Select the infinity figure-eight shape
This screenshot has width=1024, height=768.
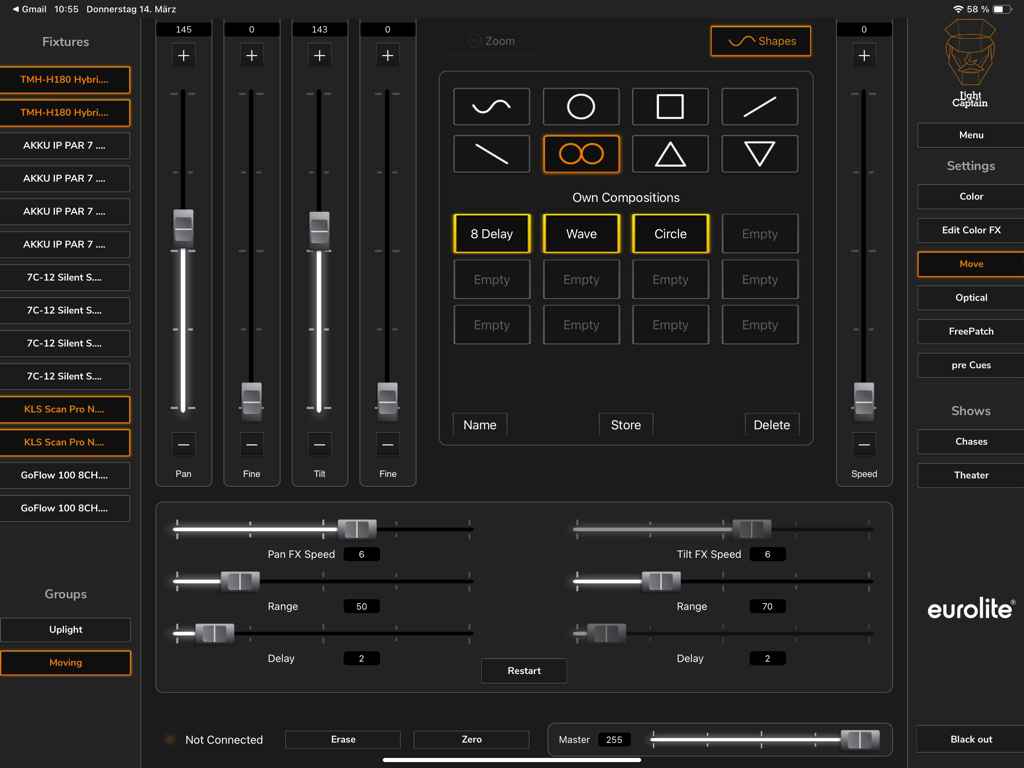[x=581, y=155]
